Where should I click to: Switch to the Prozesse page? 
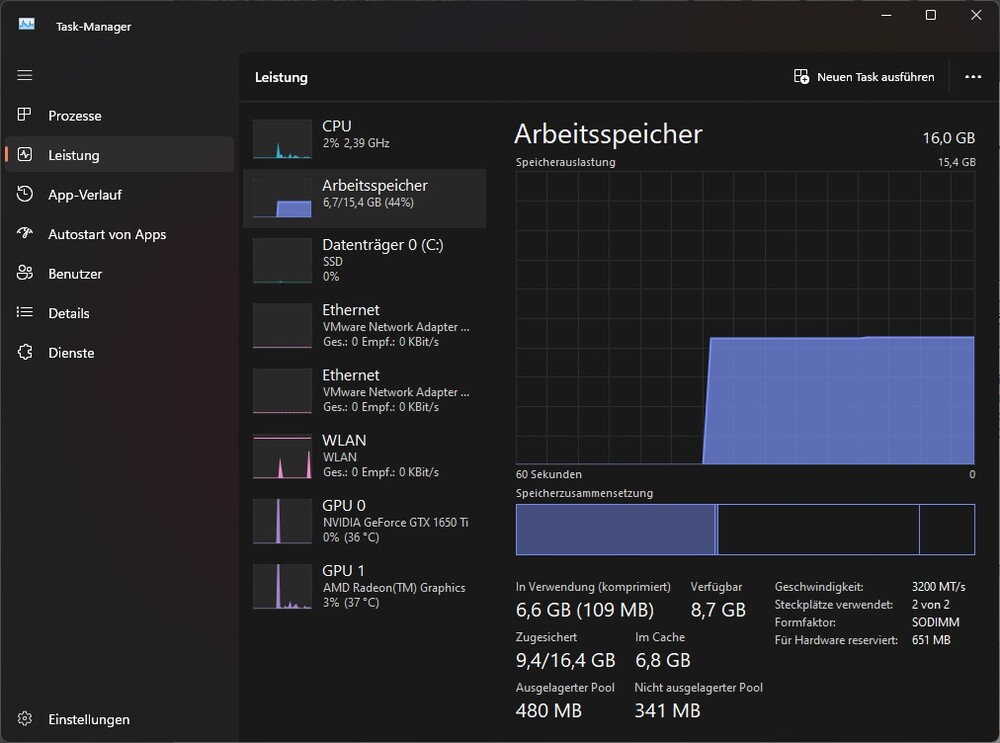(119, 115)
